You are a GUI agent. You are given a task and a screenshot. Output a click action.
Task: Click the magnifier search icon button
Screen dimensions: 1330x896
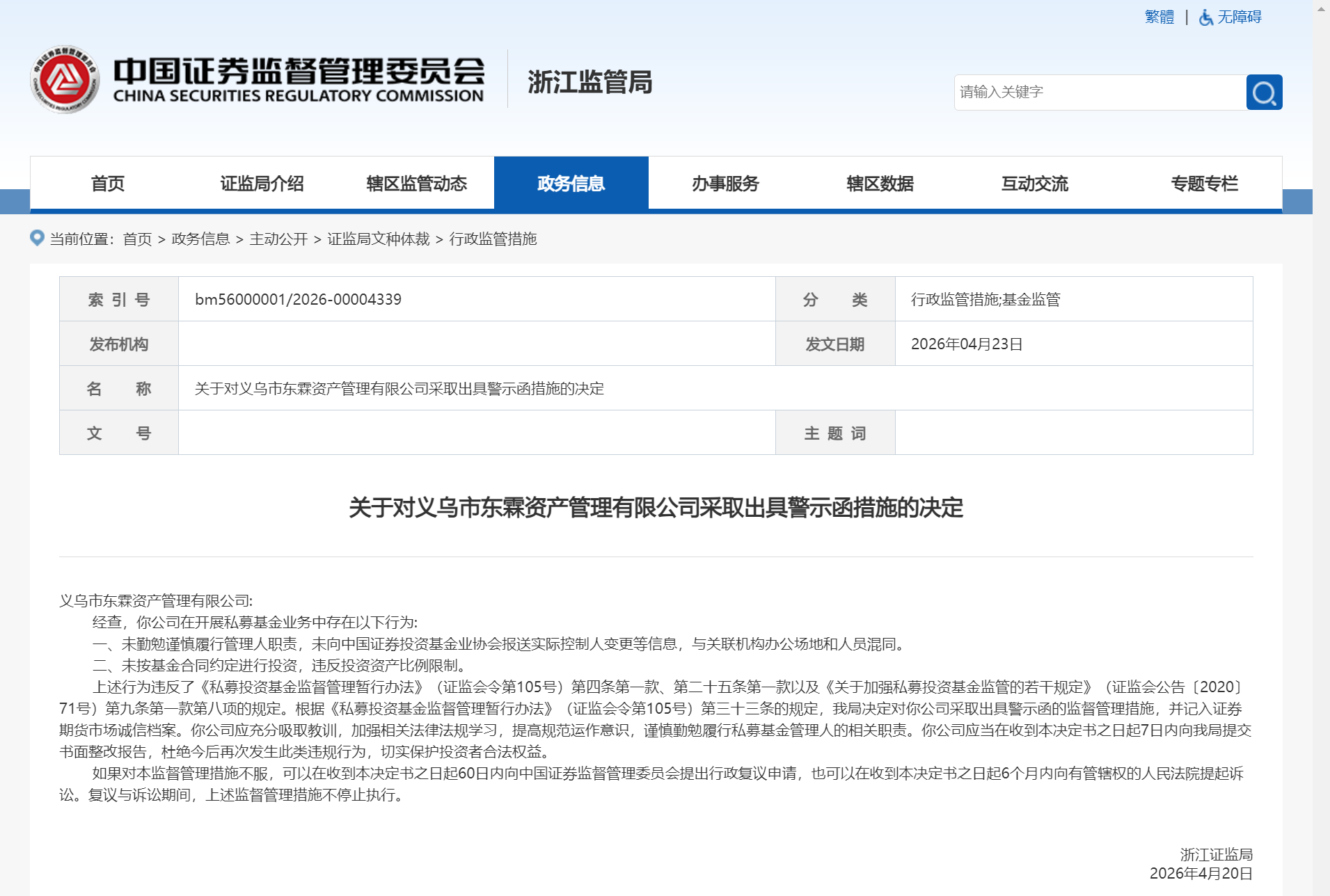click(1264, 93)
